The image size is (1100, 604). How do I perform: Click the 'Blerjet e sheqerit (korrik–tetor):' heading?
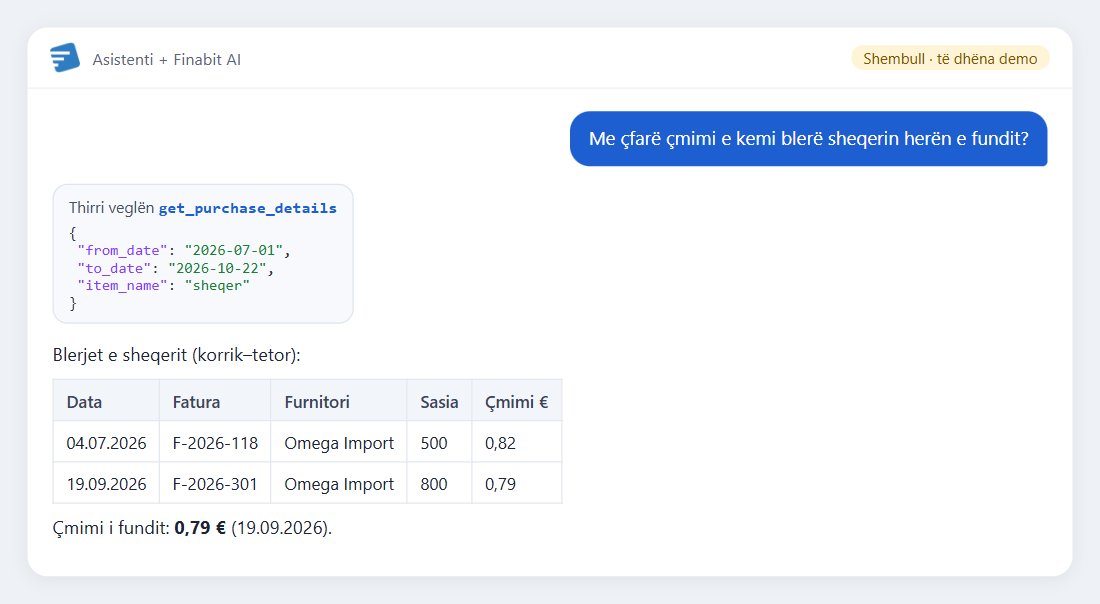click(177, 355)
